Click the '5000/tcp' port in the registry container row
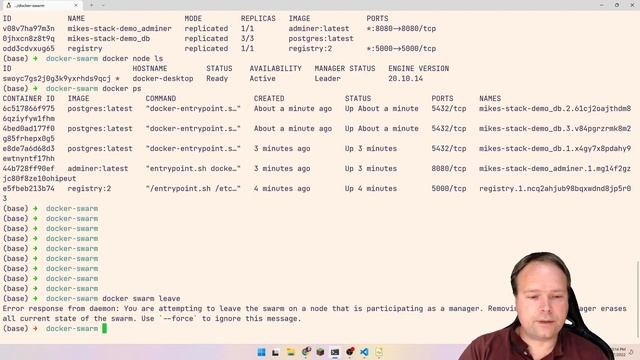Screen dimensions: 640x360 pos(449,189)
